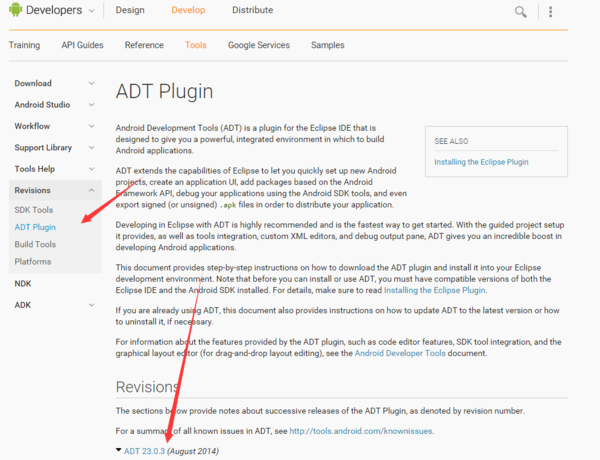Open the search magnifier icon
Screen dimensions: 600x460
click(x=520, y=12)
